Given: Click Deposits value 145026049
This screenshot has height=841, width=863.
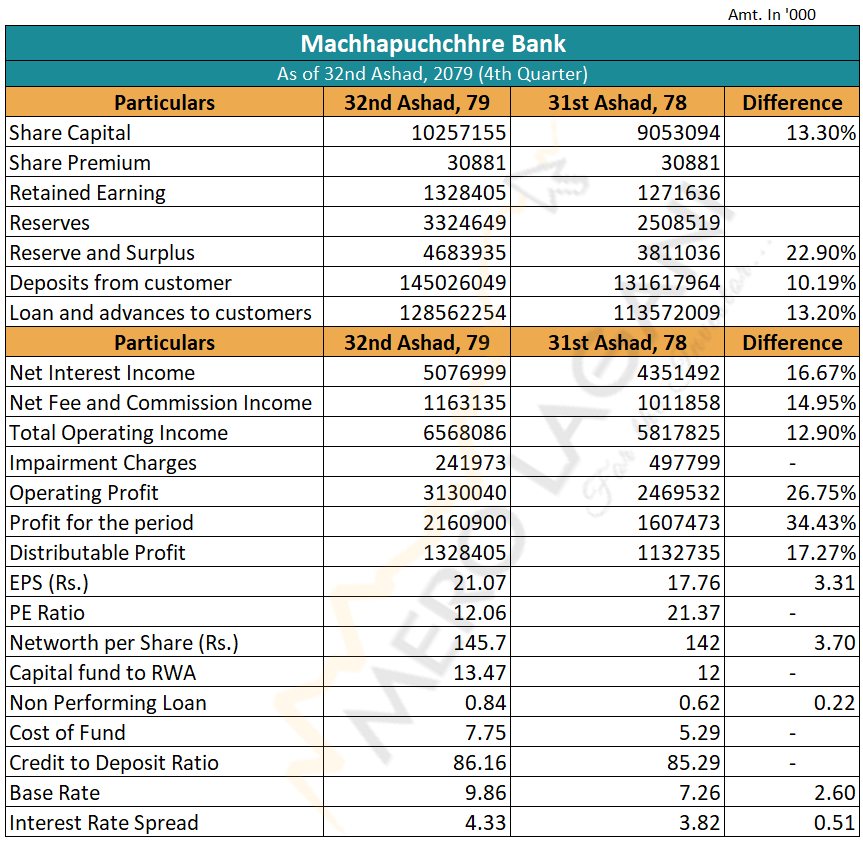Looking at the screenshot, I should point(452,283).
